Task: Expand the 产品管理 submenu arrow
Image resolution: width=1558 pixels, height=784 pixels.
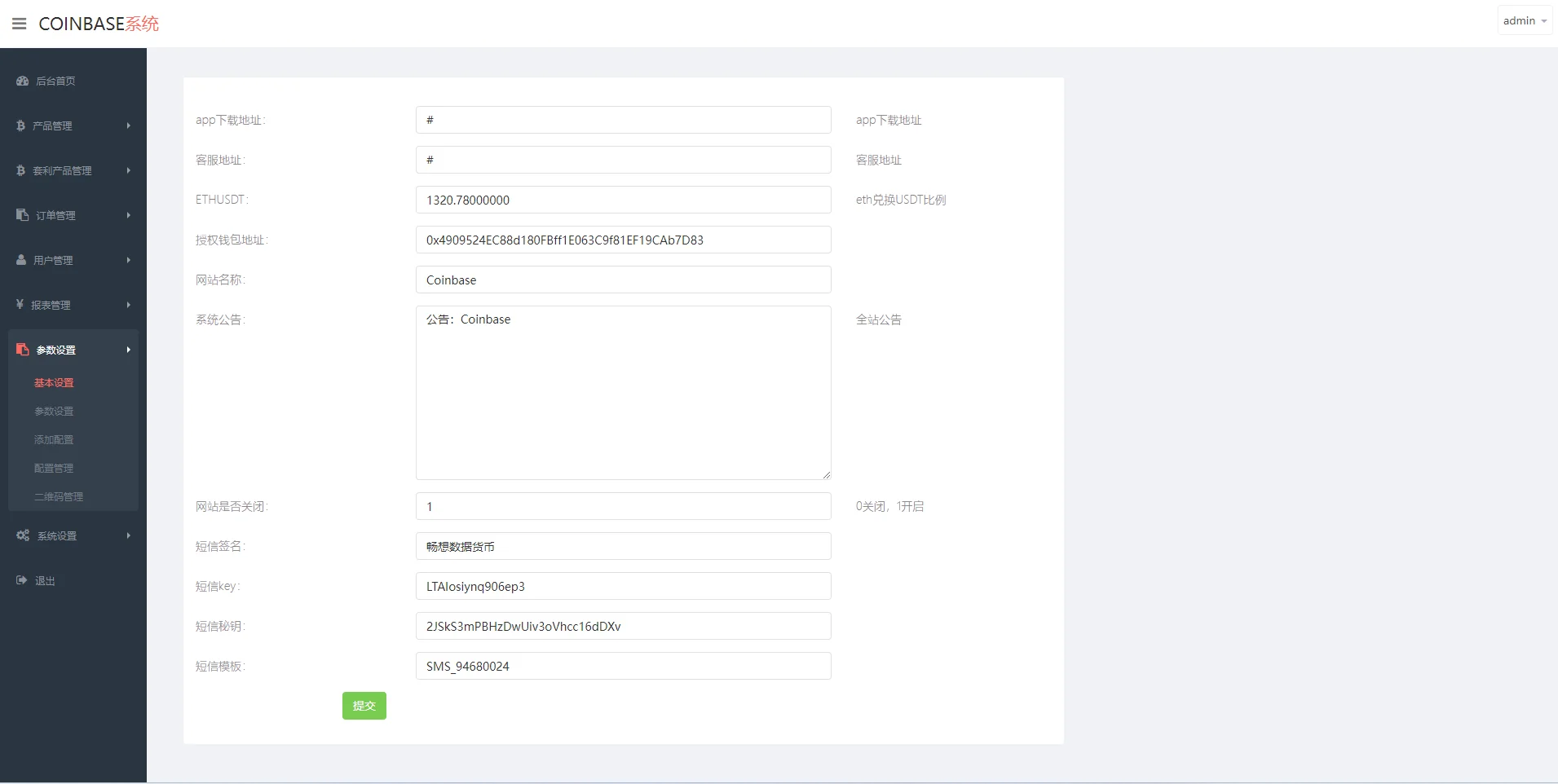Action: pyautogui.click(x=128, y=126)
